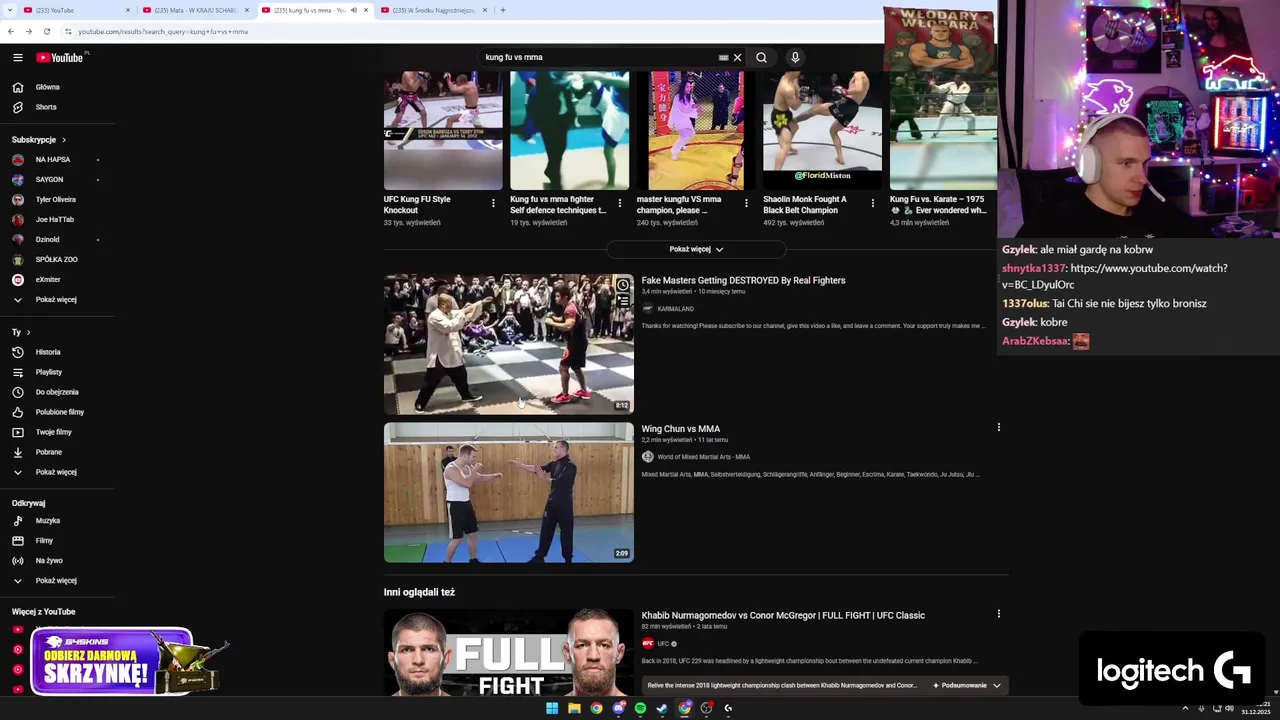Visit World of Mixed Martial Arts channel
Image resolution: width=1280 pixels, height=720 pixels.
tap(703, 457)
